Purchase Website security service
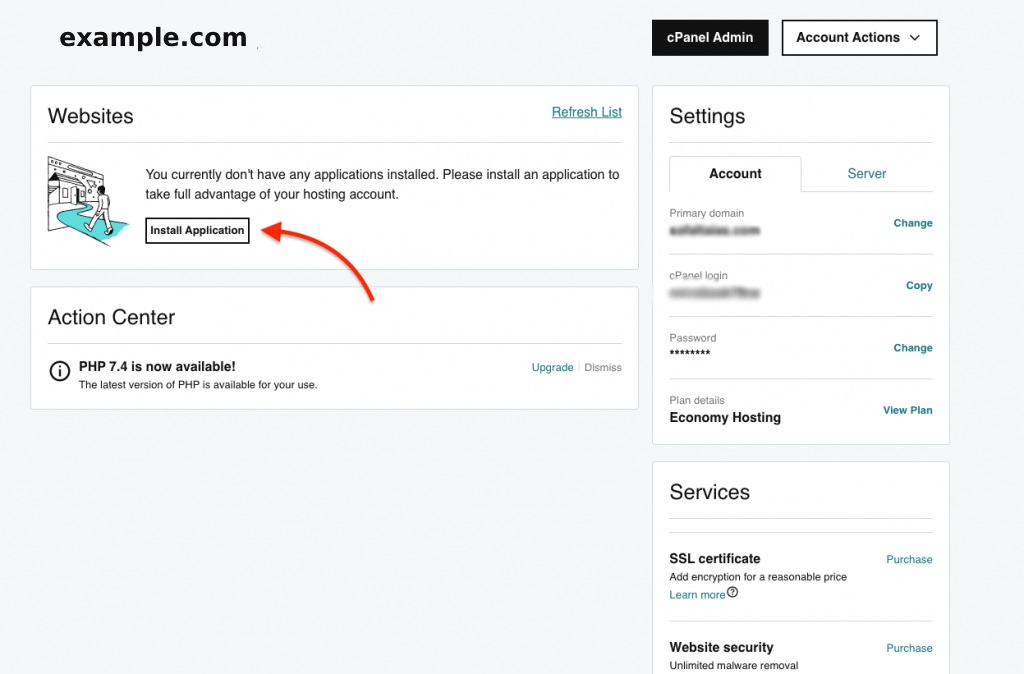 909,648
